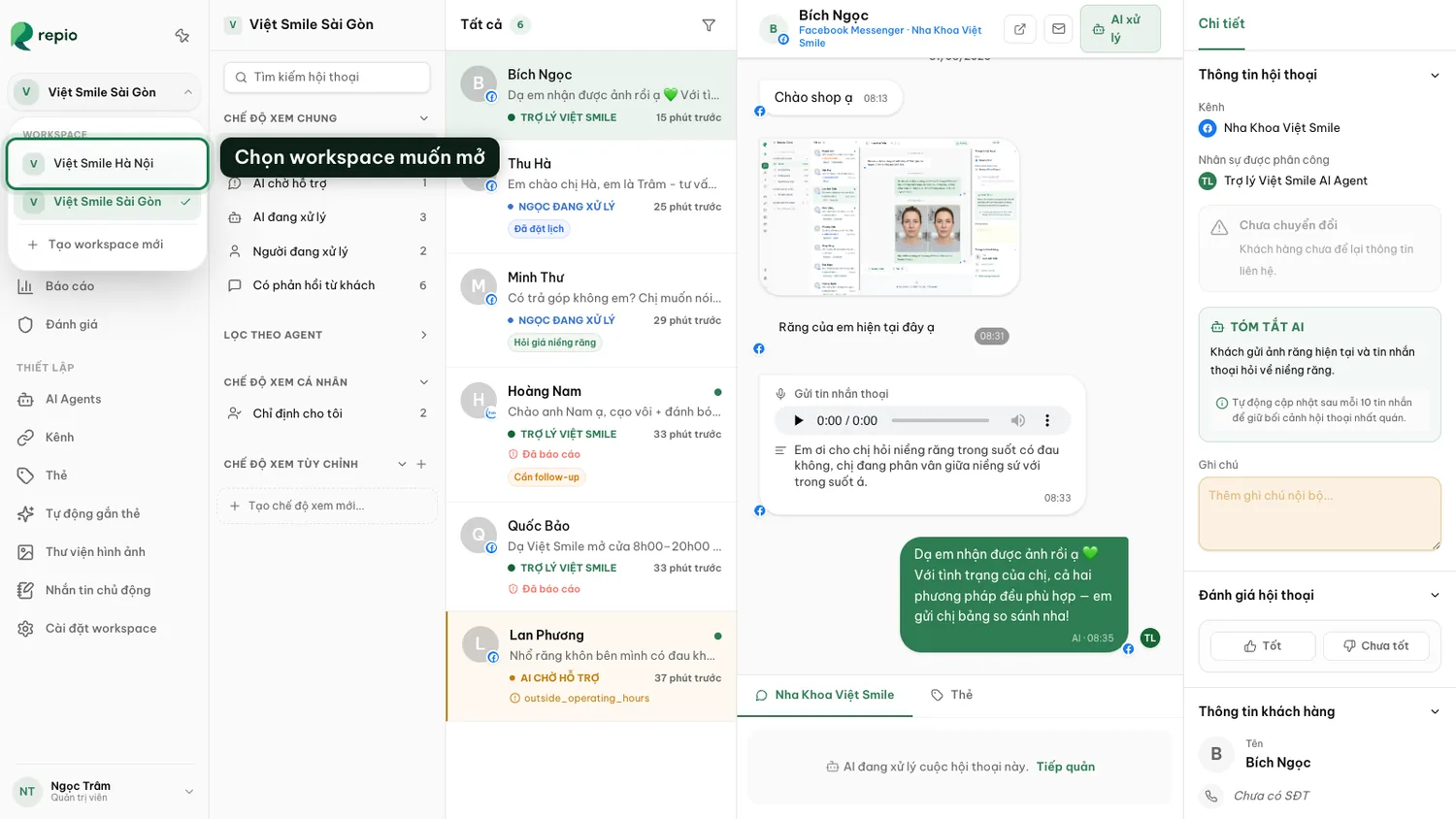Screen dimensions: 1456x819
Task: Click the Tiếp quản takeover link
Action: (1065, 767)
